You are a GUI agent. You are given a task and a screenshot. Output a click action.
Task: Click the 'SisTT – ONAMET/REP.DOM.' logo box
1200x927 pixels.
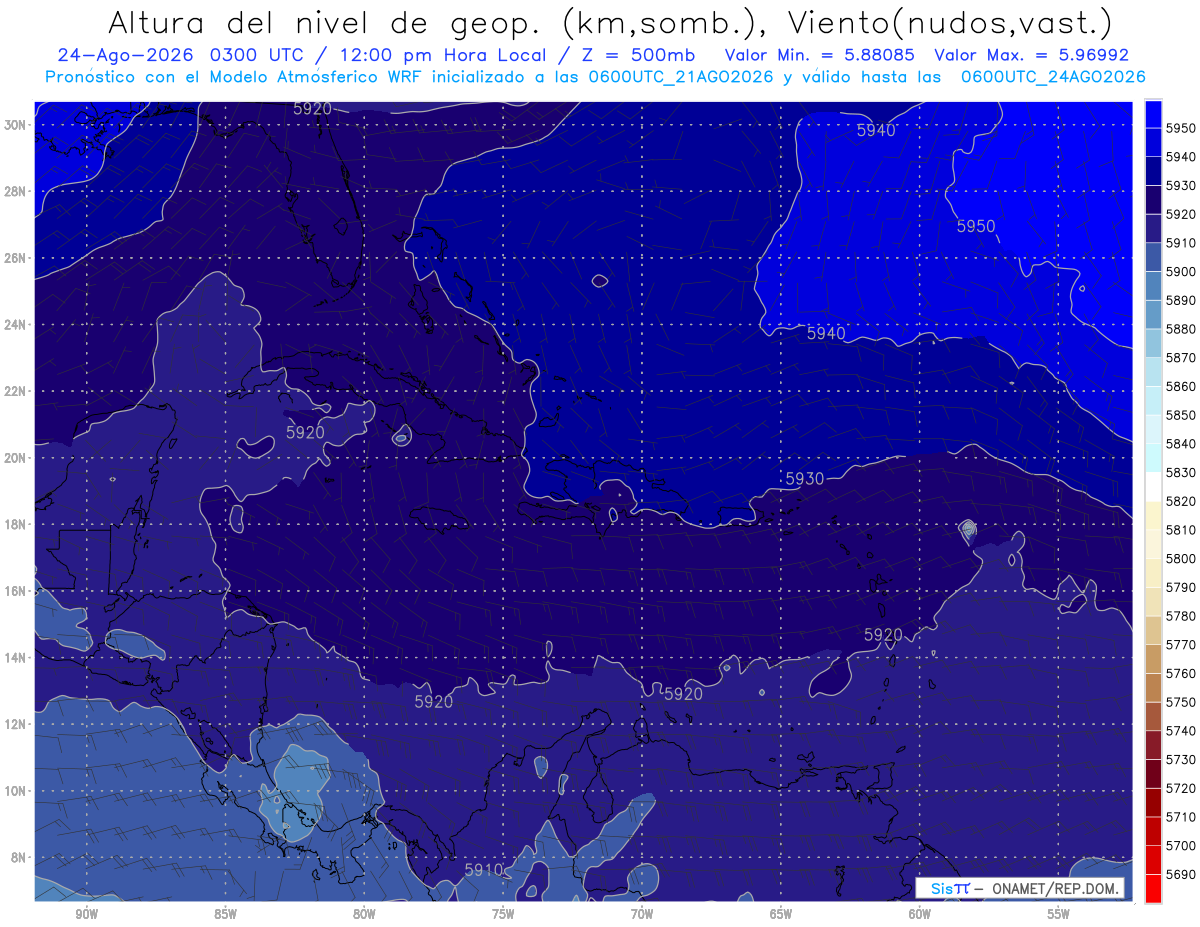click(1019, 888)
